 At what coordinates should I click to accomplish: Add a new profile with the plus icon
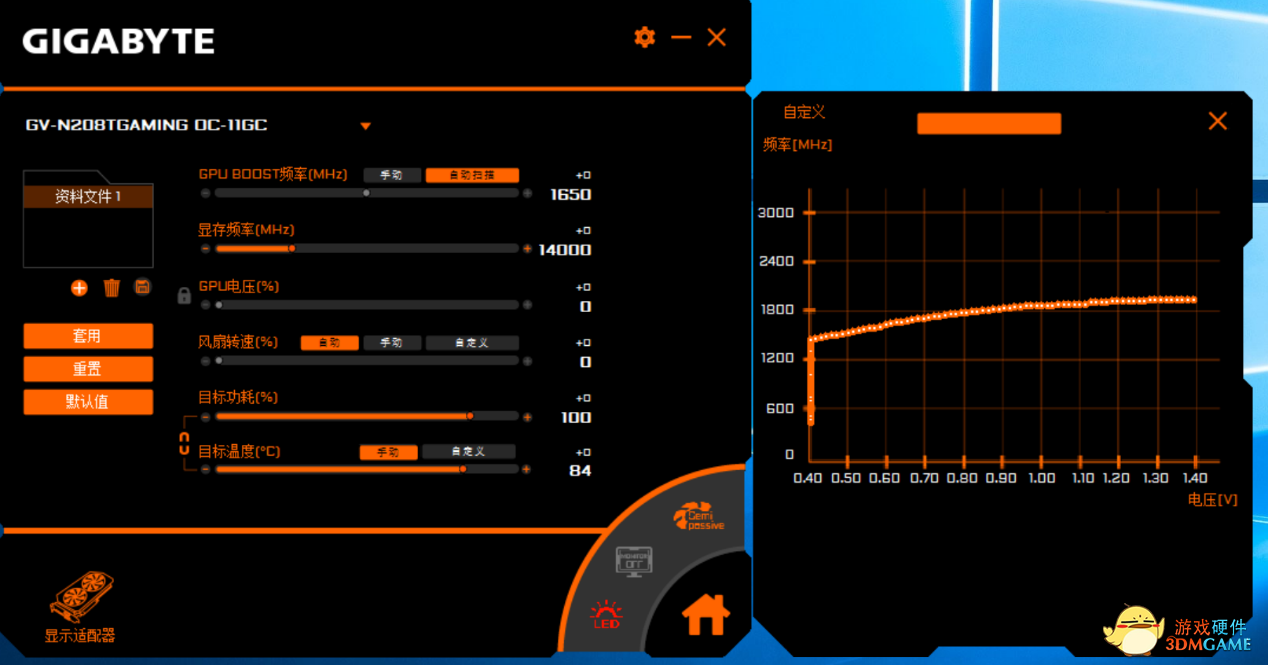[x=79, y=288]
